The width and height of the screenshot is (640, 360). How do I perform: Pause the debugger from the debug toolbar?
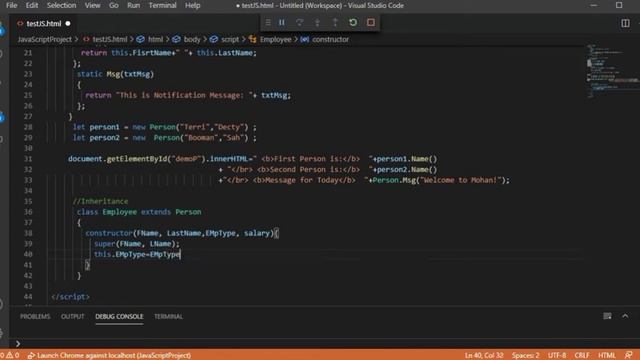[282, 22]
